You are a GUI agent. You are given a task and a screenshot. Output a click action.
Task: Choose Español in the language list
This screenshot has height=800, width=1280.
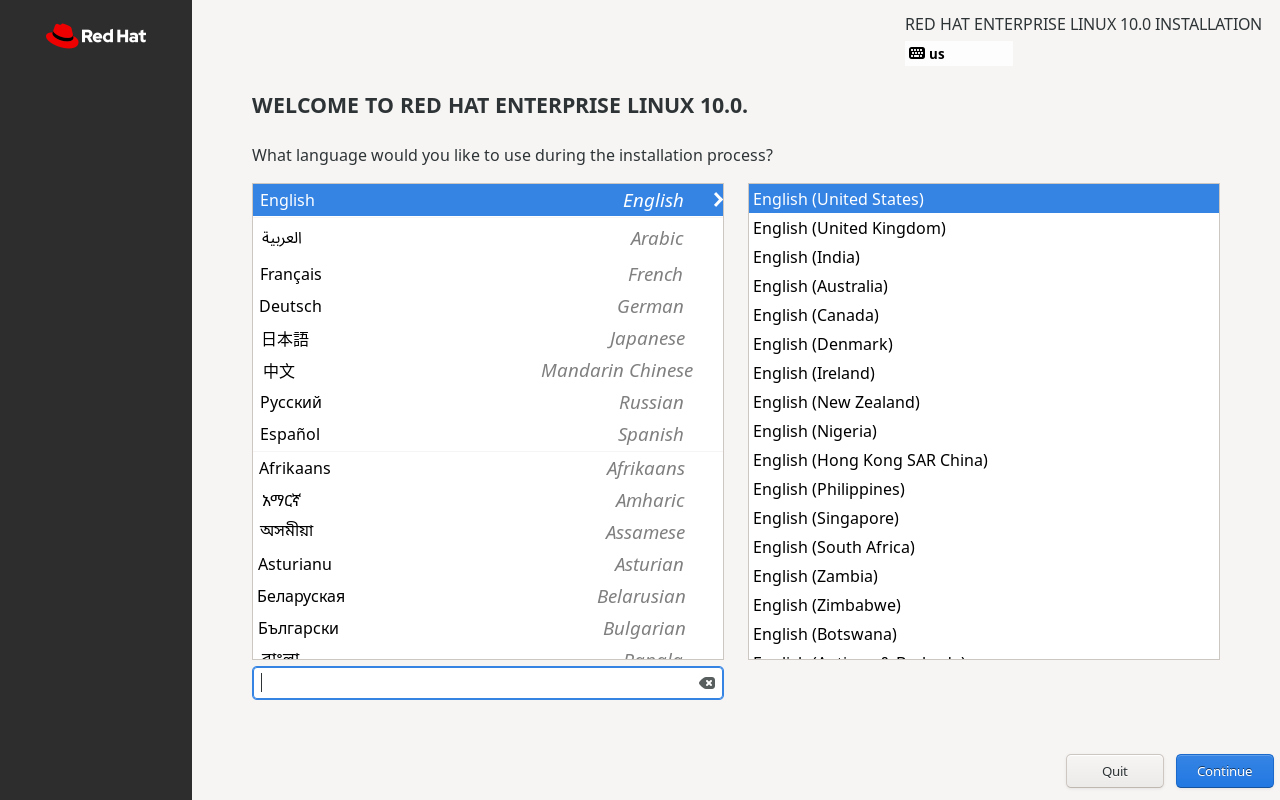click(x=487, y=434)
